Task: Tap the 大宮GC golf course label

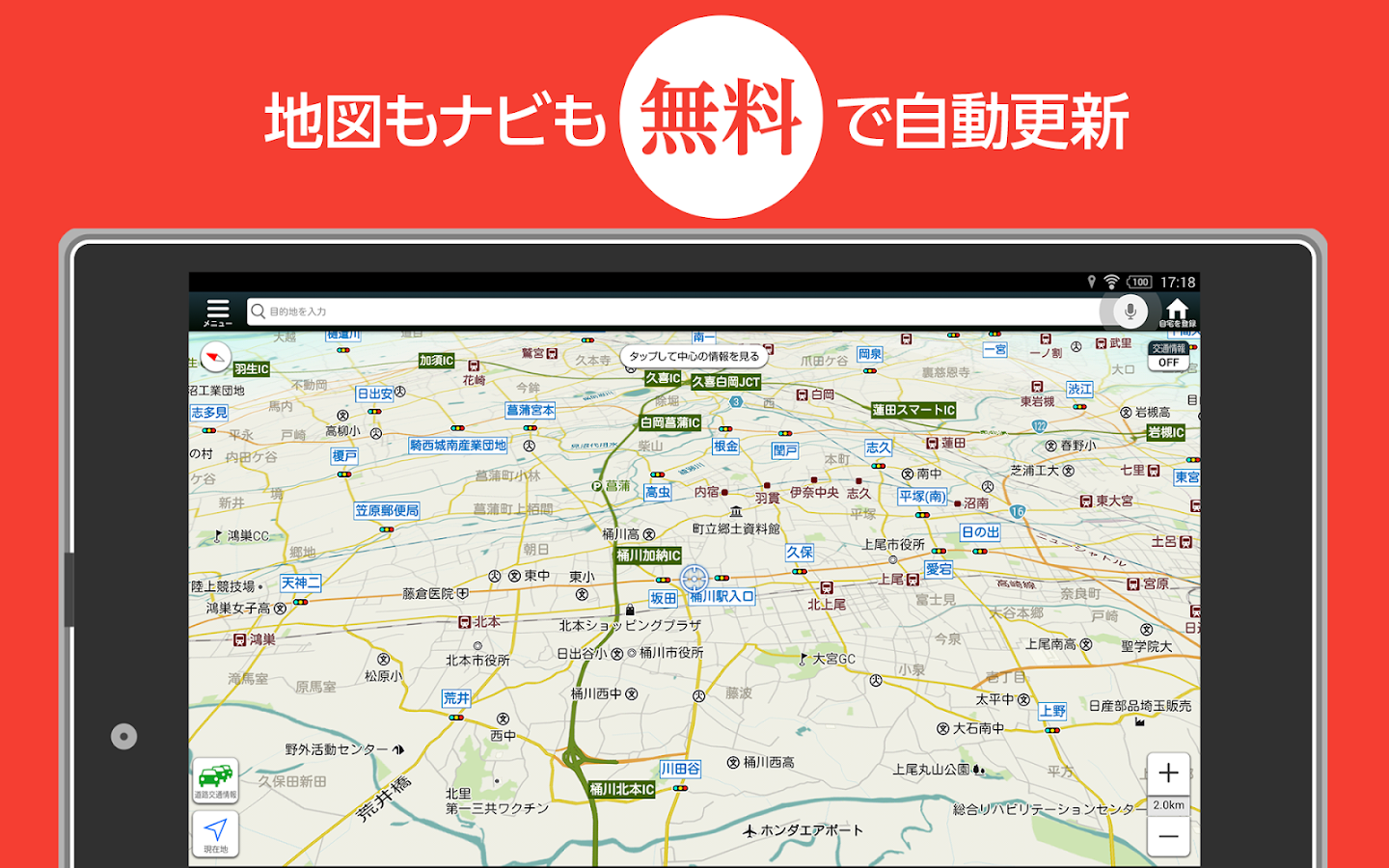Action: click(827, 659)
